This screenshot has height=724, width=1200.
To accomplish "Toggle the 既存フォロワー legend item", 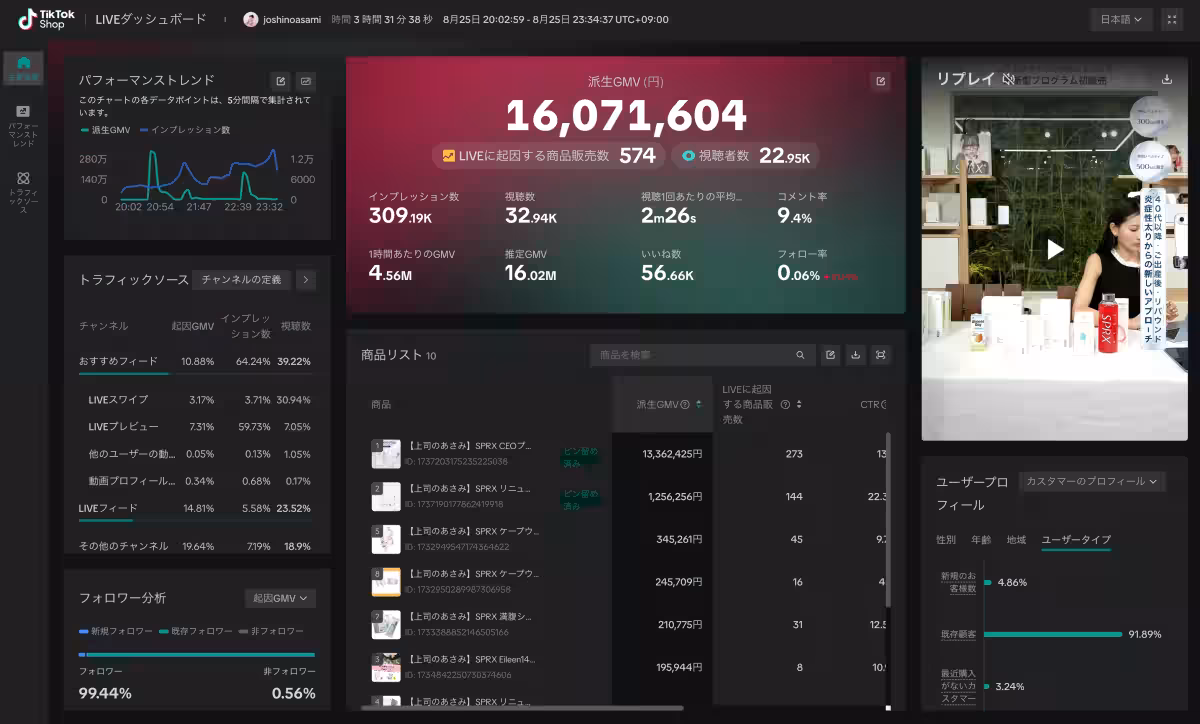I will tap(196, 631).
